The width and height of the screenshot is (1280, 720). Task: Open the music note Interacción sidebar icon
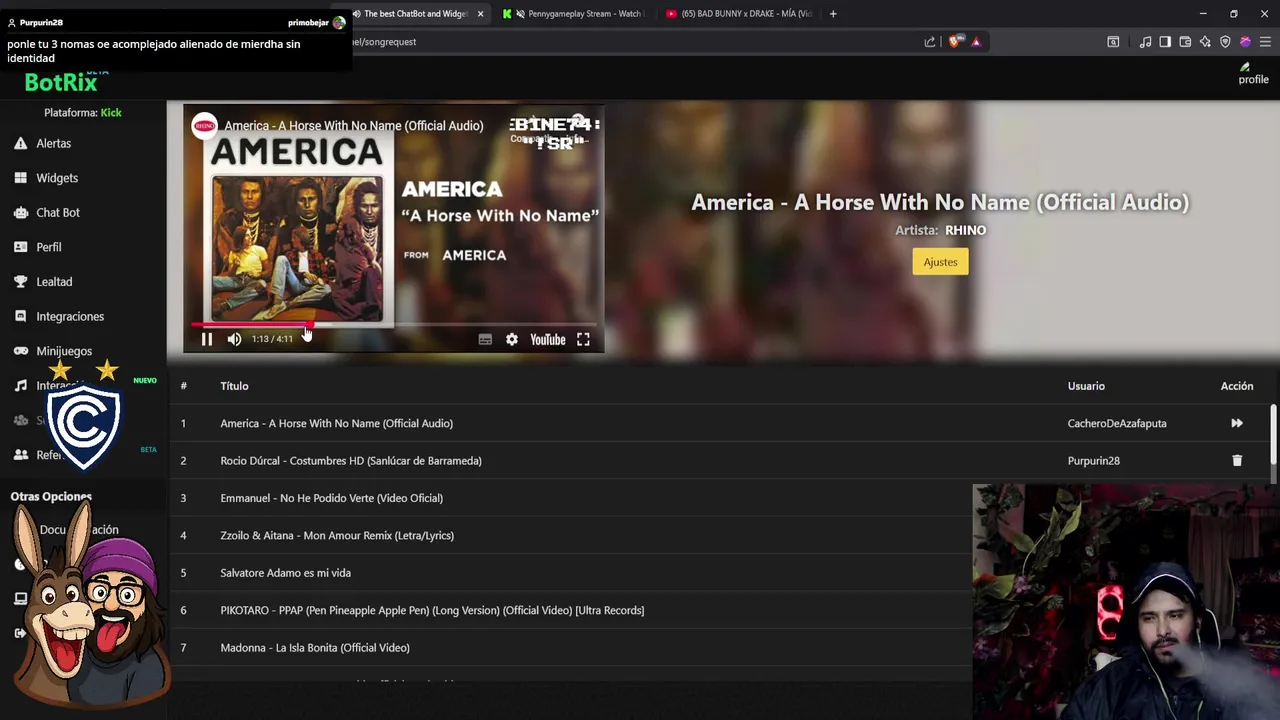pos(20,386)
